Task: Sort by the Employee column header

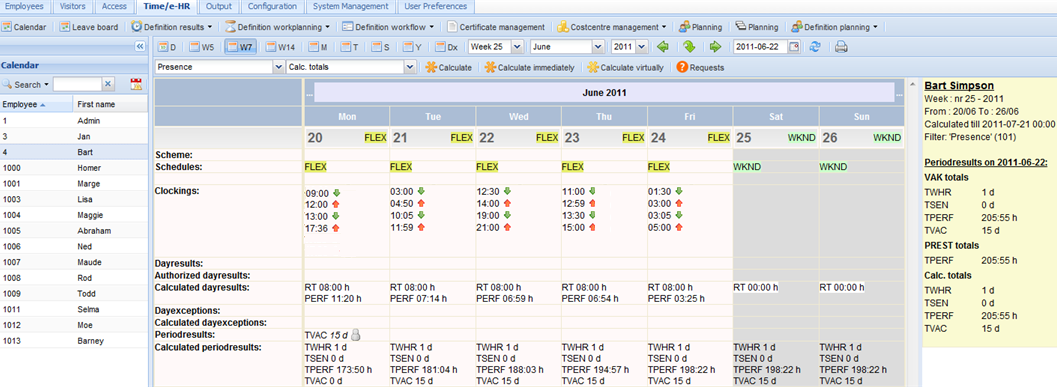Action: [36, 105]
